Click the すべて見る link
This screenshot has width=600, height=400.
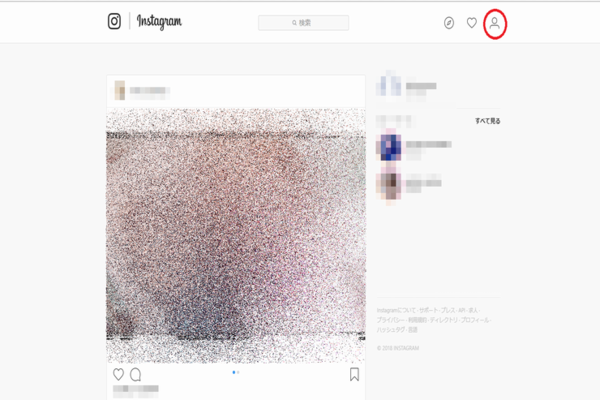tap(488, 121)
